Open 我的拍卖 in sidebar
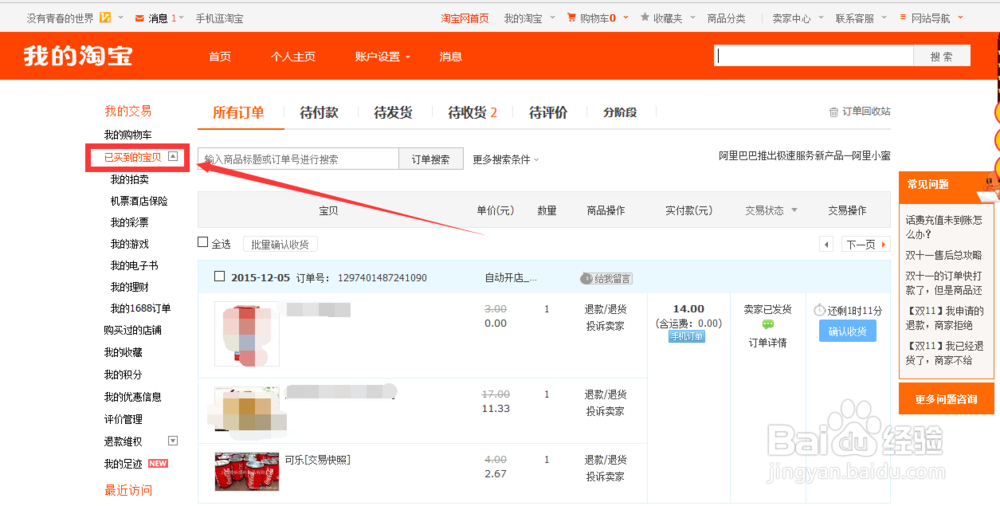Screen dimensions: 1000x506 point(129,180)
